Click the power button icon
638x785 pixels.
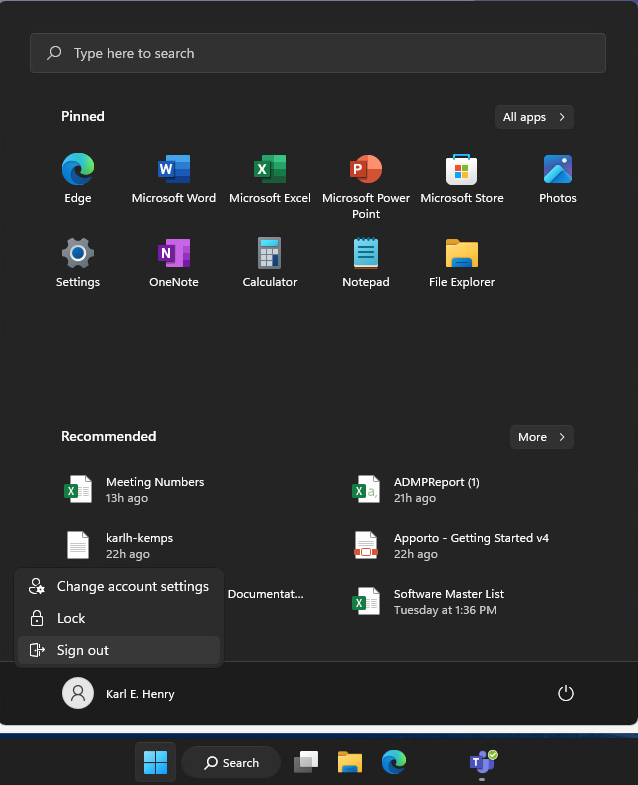coord(566,693)
